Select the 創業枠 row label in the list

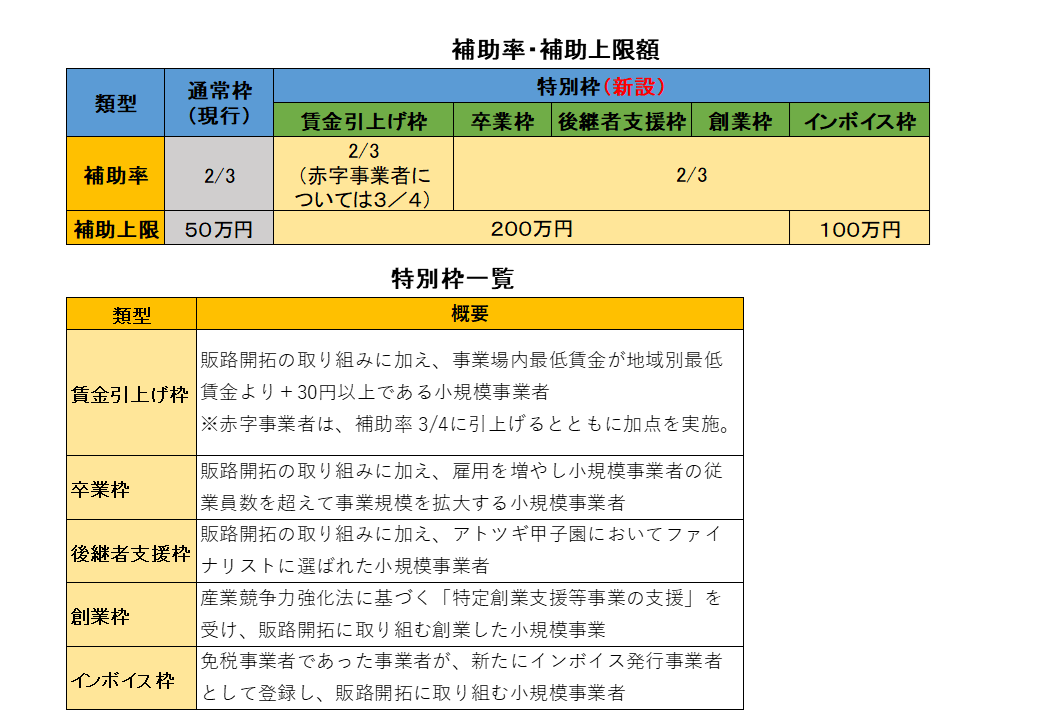(131, 616)
